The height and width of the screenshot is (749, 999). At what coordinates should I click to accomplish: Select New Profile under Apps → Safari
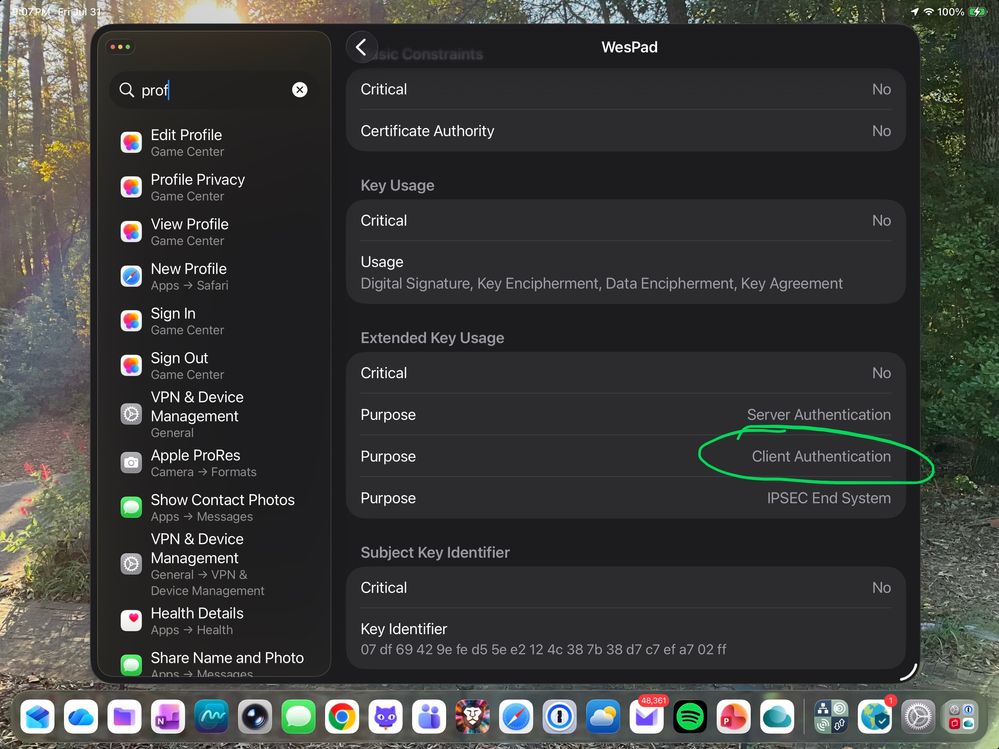214,276
